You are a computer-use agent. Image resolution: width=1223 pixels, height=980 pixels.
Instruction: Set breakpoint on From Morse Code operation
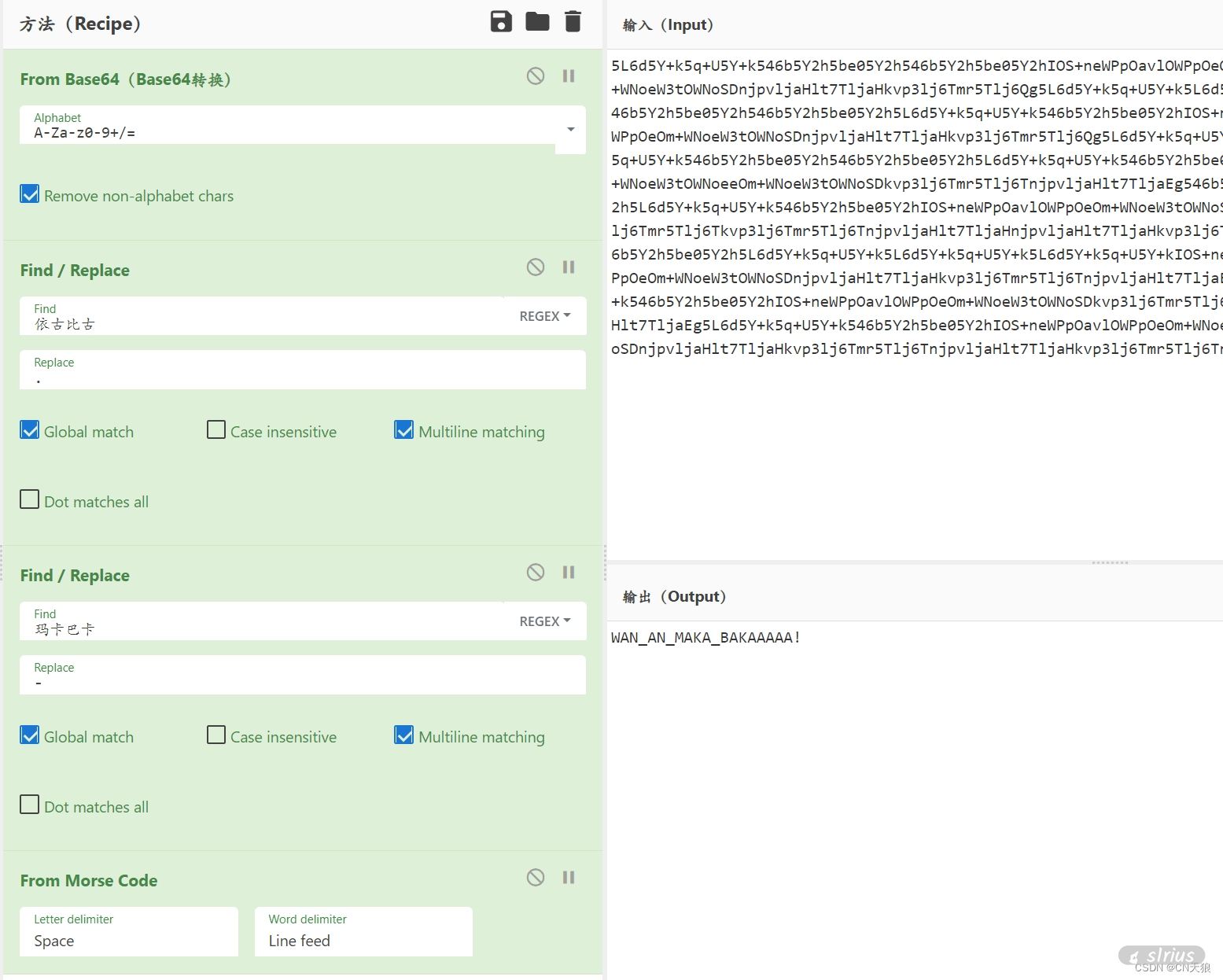coord(569,878)
